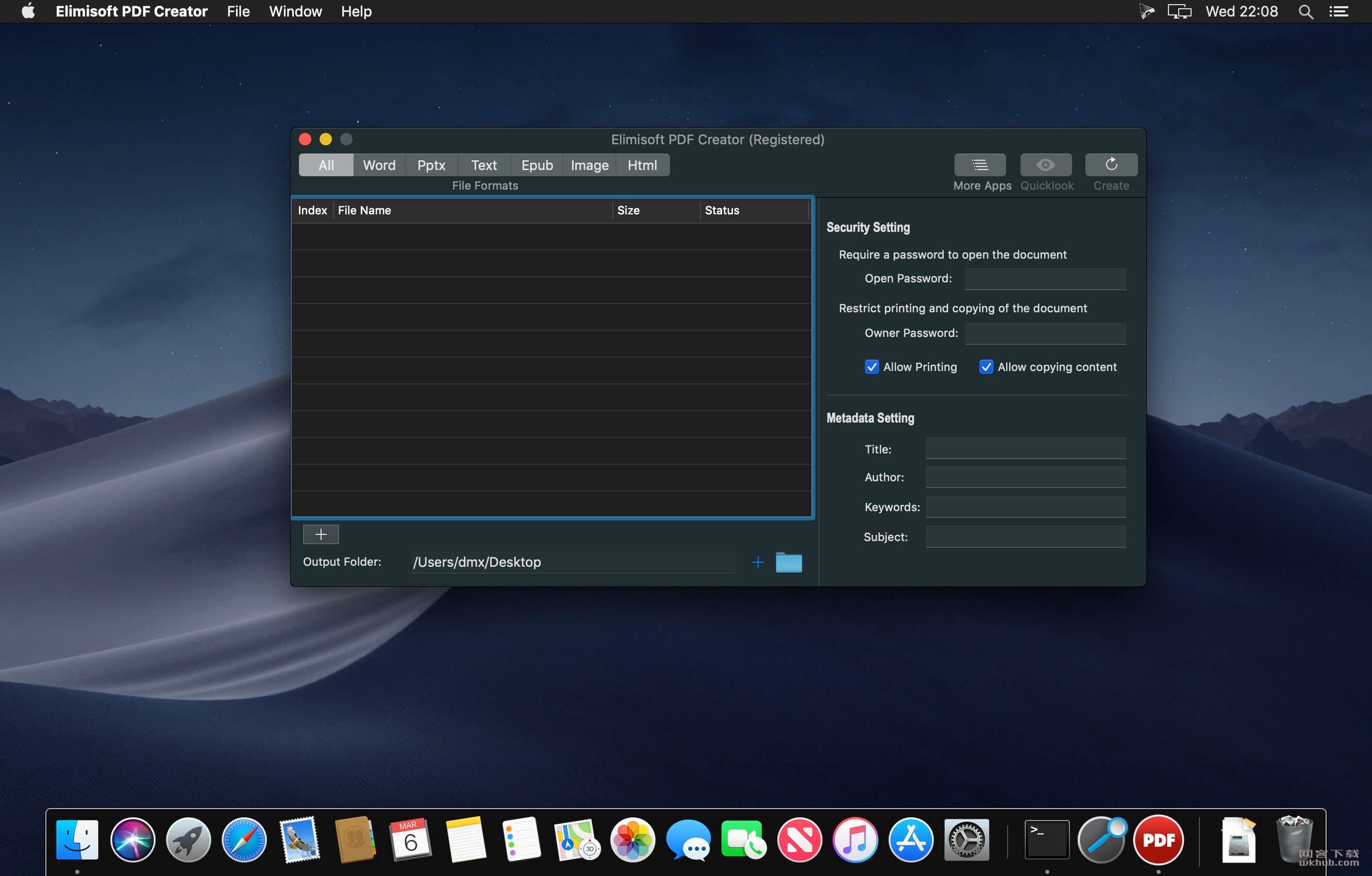Open the Window menu
The image size is (1372, 876).
pos(295,11)
